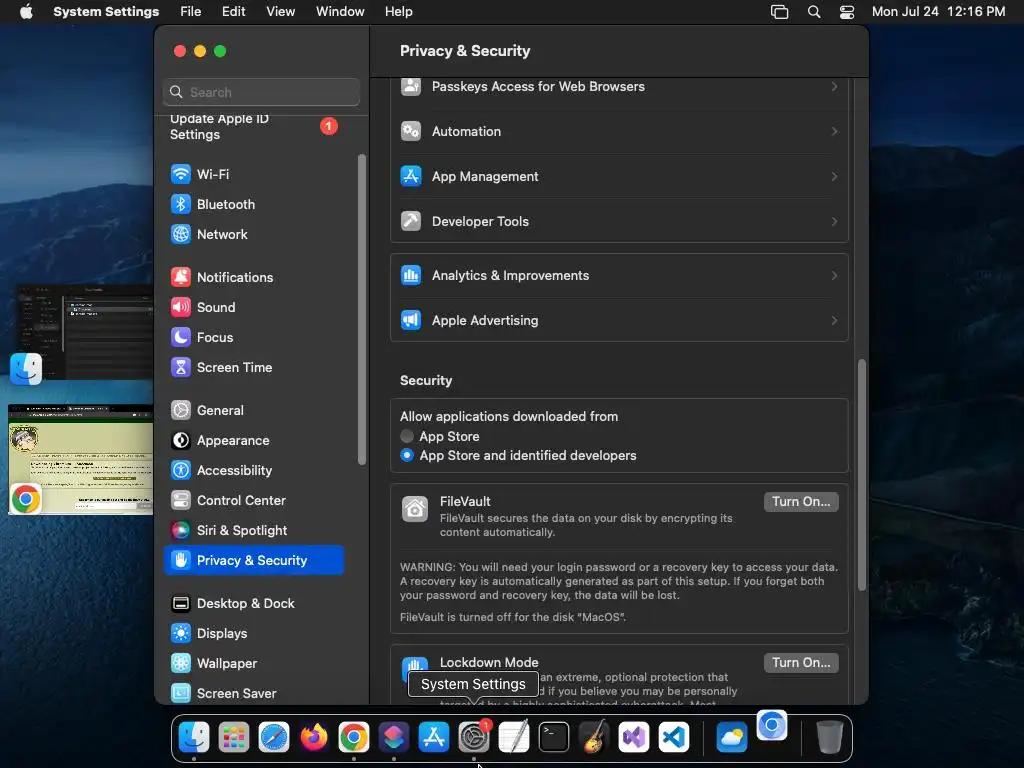Open the Appearance icon in sidebar
Viewport: 1024px width, 768px height.
tap(181, 441)
